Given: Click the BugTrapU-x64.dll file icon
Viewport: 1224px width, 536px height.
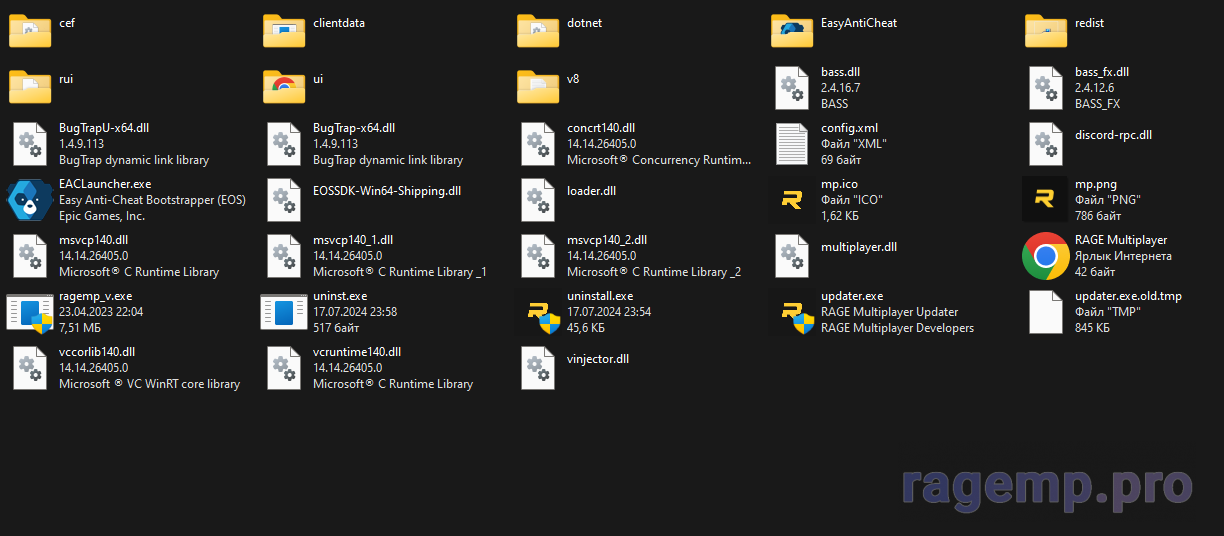Looking at the screenshot, I should pos(30,144).
